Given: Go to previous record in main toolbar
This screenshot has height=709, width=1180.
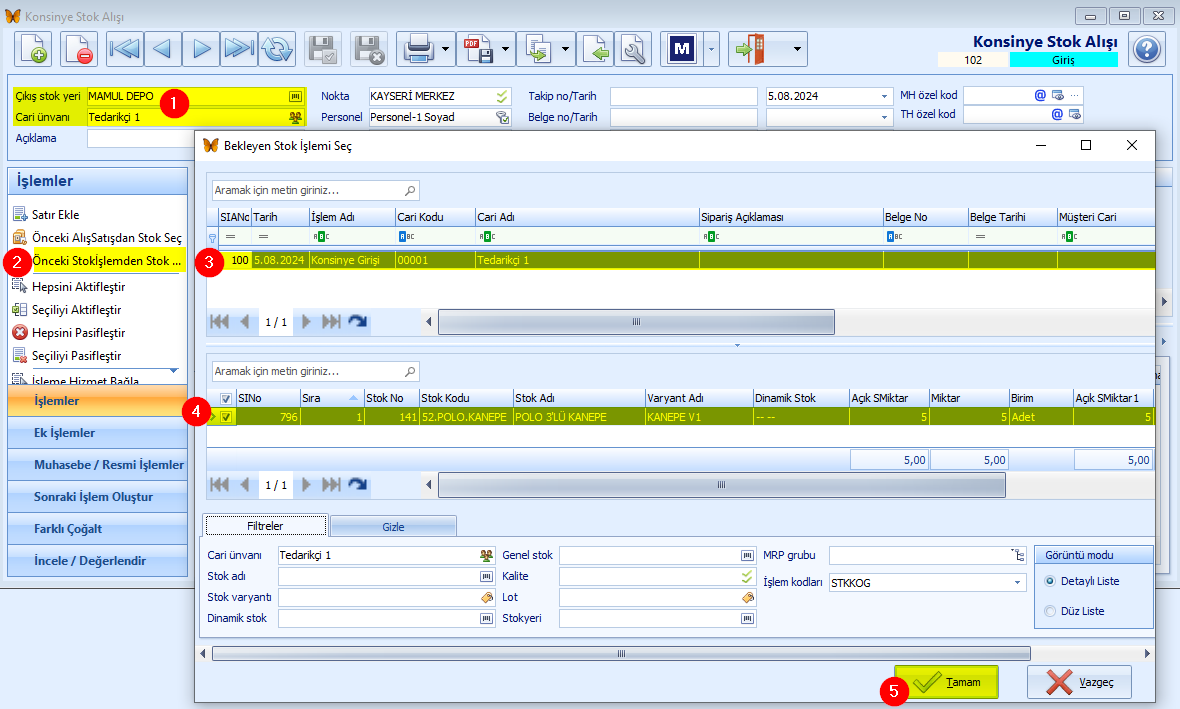Looking at the screenshot, I should [163, 50].
